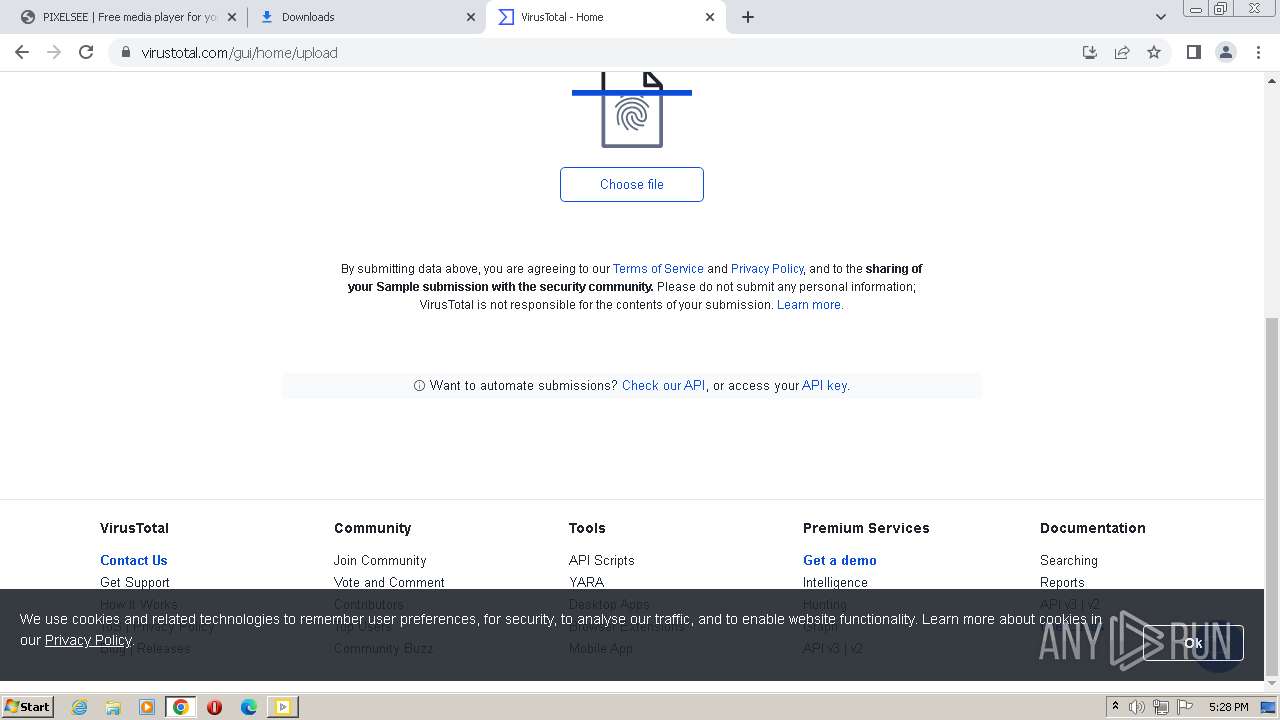
Task: Open Internet Explorer from taskbar
Action: [x=79, y=707]
